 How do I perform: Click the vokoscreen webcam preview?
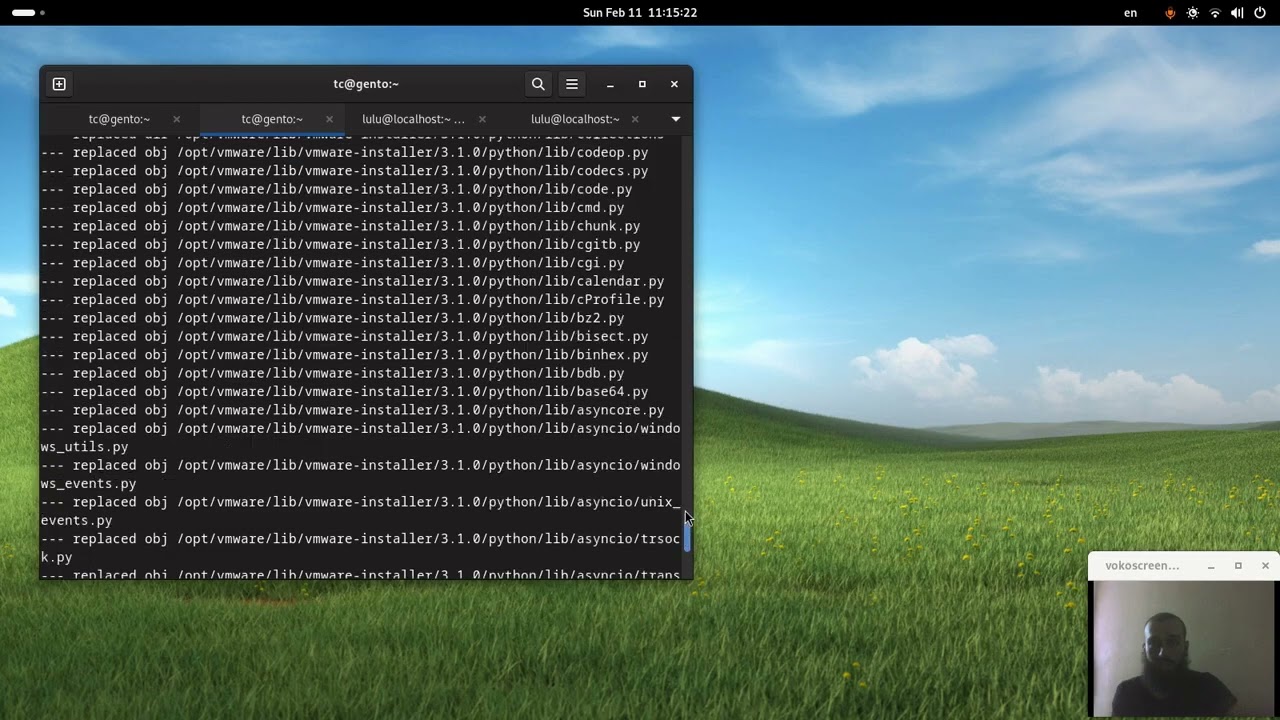coord(1183,648)
